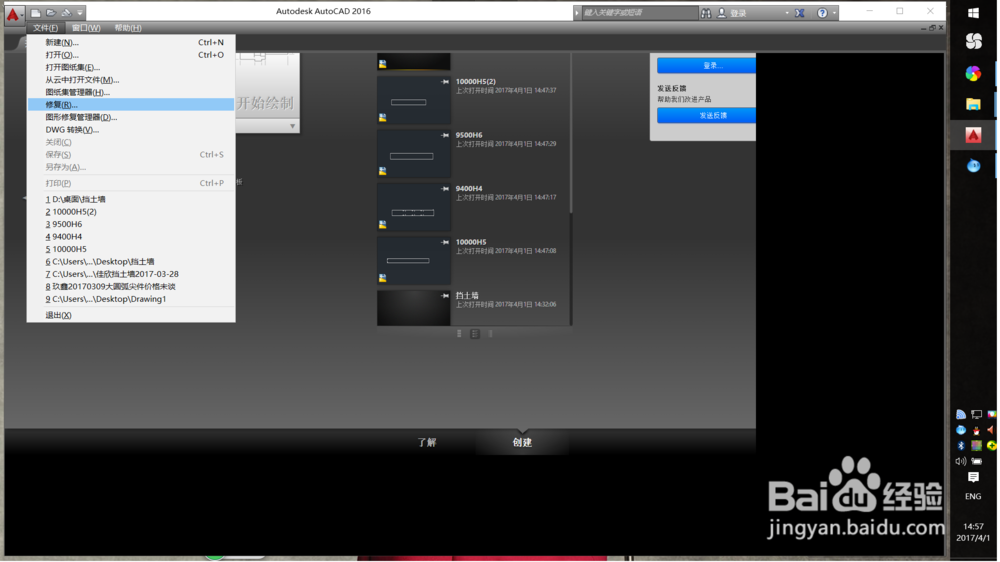The height and width of the screenshot is (562, 1000).
Task: Pin the 10000H5(2) recent document
Action: point(445,82)
